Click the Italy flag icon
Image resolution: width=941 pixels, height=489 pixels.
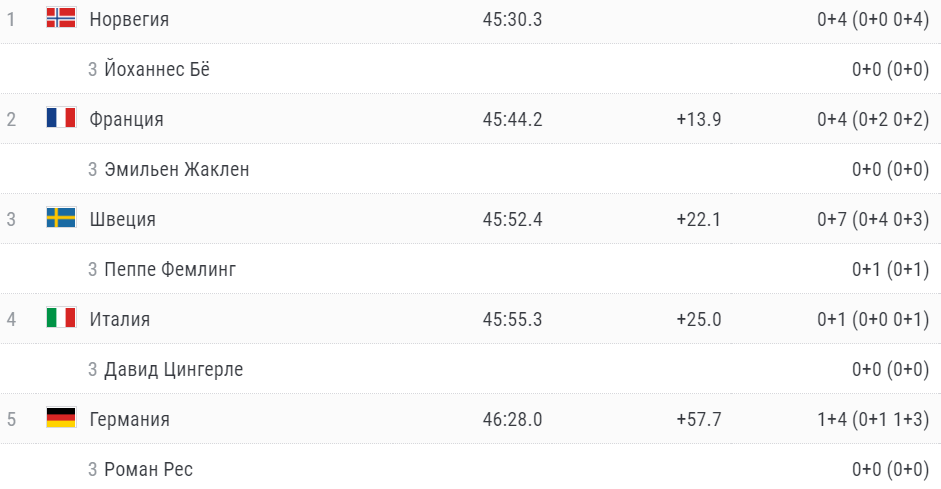point(61,318)
